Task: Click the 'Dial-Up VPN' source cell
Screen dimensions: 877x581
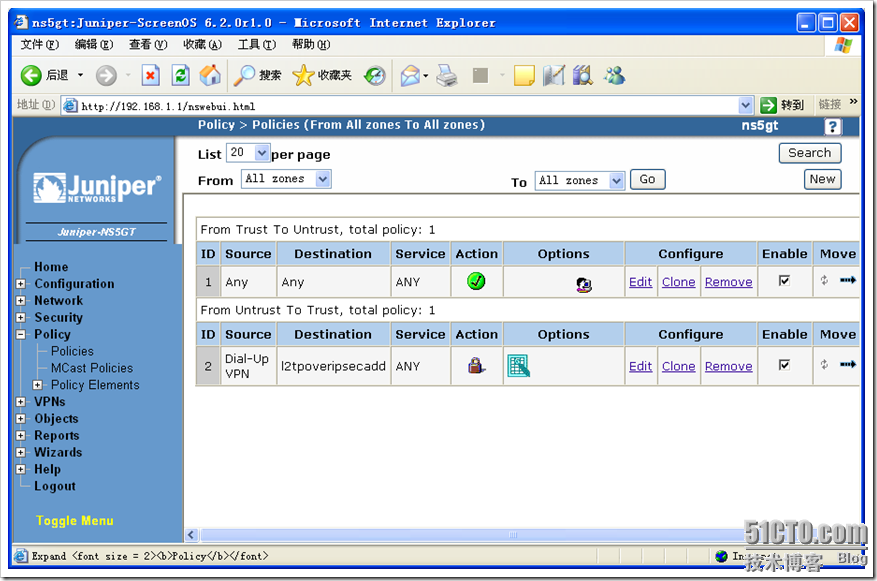Action: (x=247, y=366)
